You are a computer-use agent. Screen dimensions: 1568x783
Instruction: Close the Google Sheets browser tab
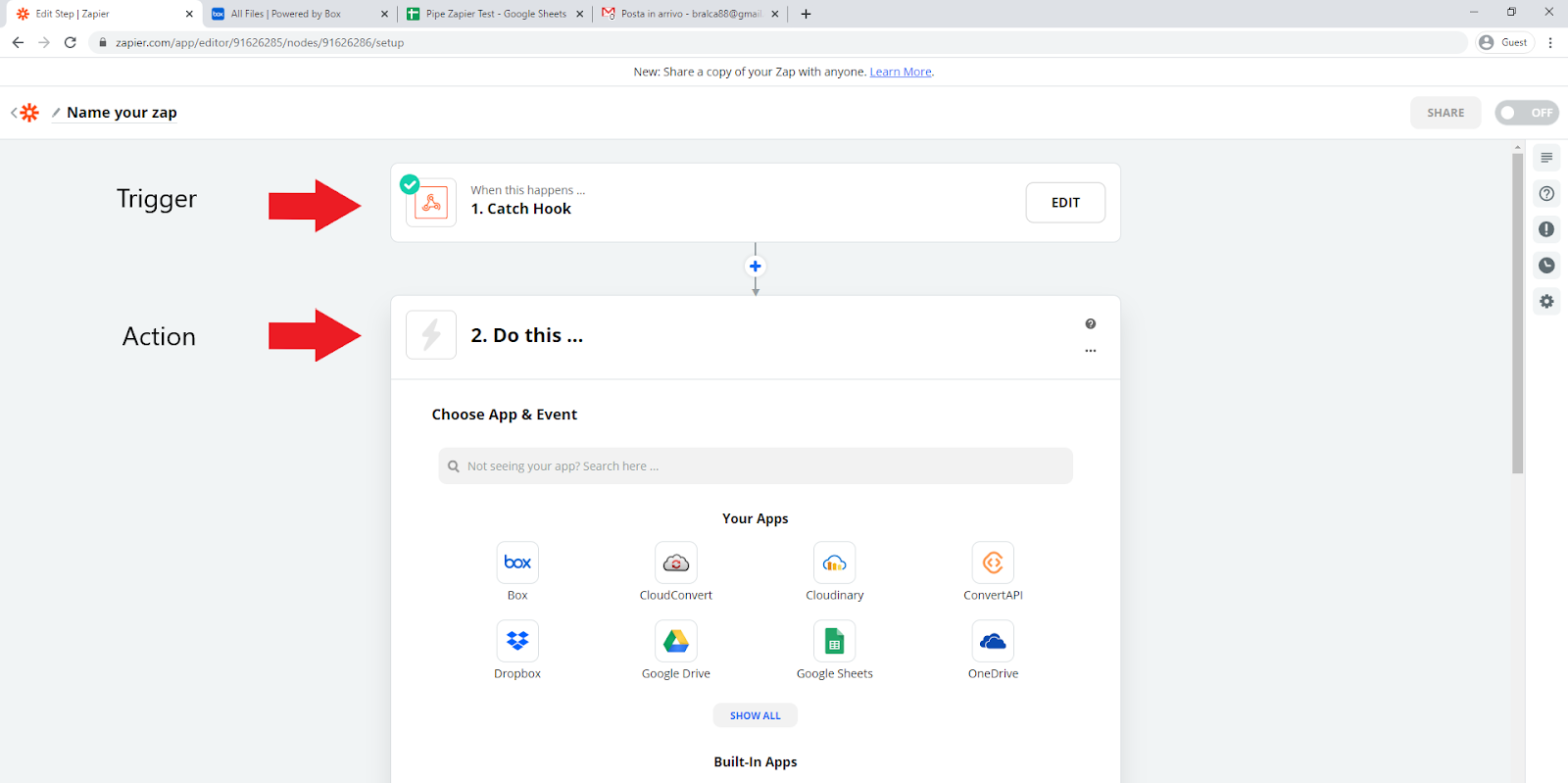tap(580, 14)
